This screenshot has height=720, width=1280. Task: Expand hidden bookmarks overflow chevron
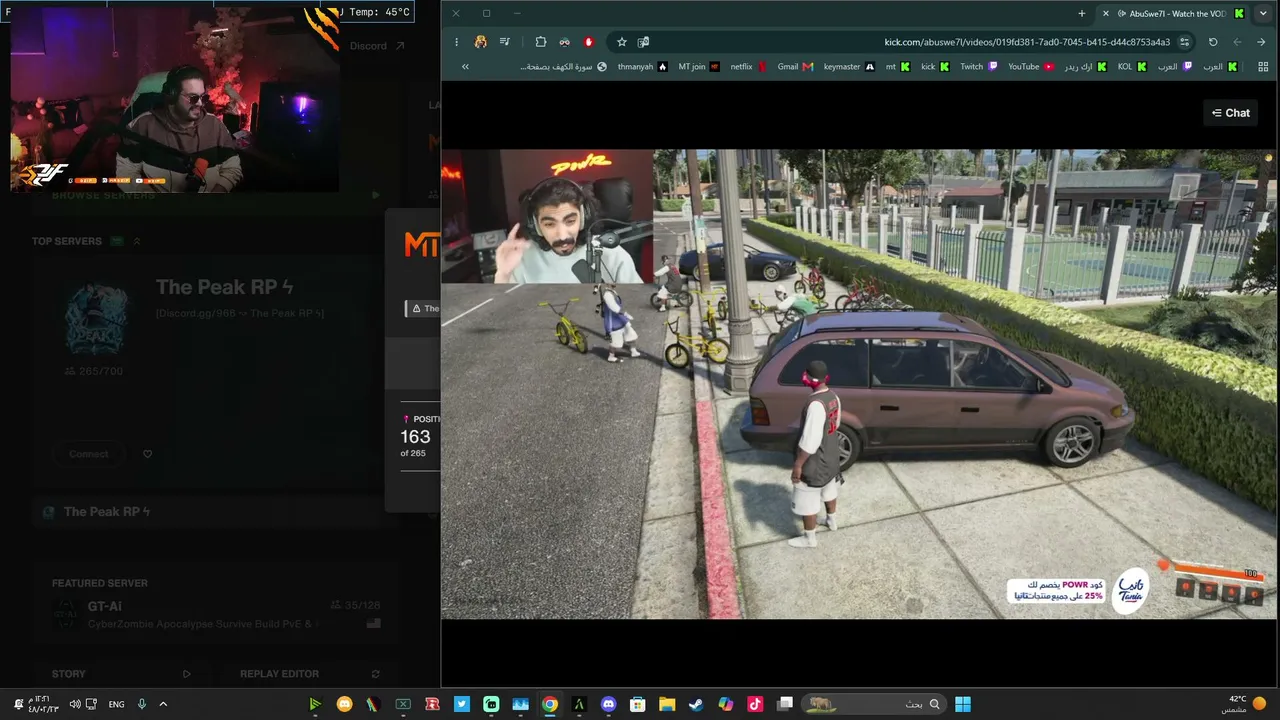pos(465,67)
